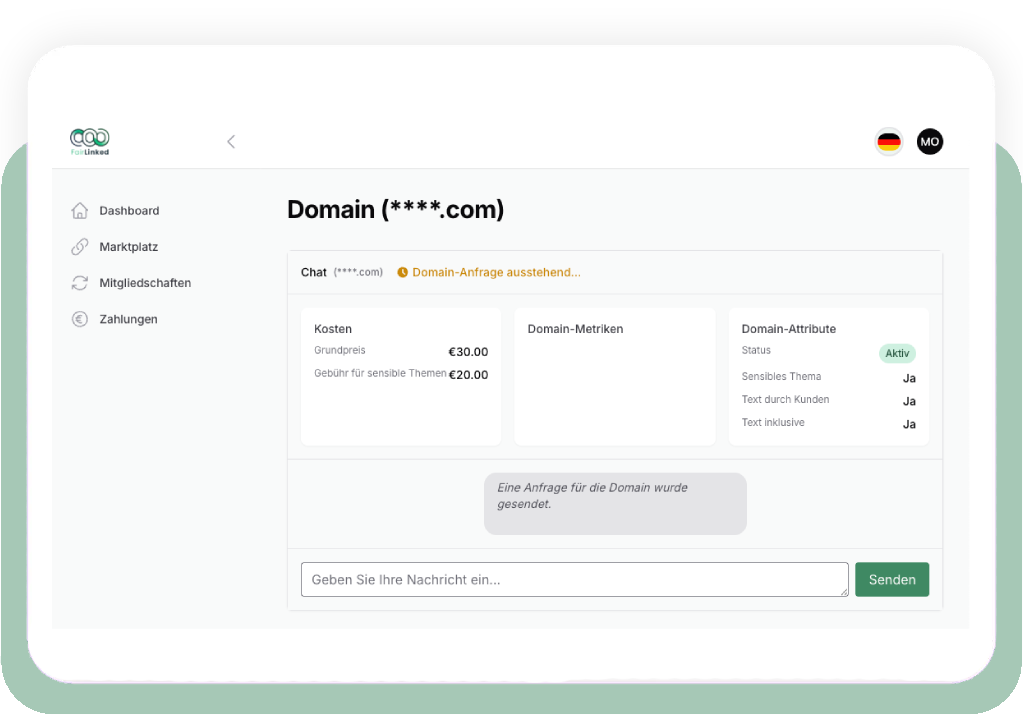Click the Domain-Metriken card
This screenshot has width=1023, height=715.
pyautogui.click(x=614, y=376)
